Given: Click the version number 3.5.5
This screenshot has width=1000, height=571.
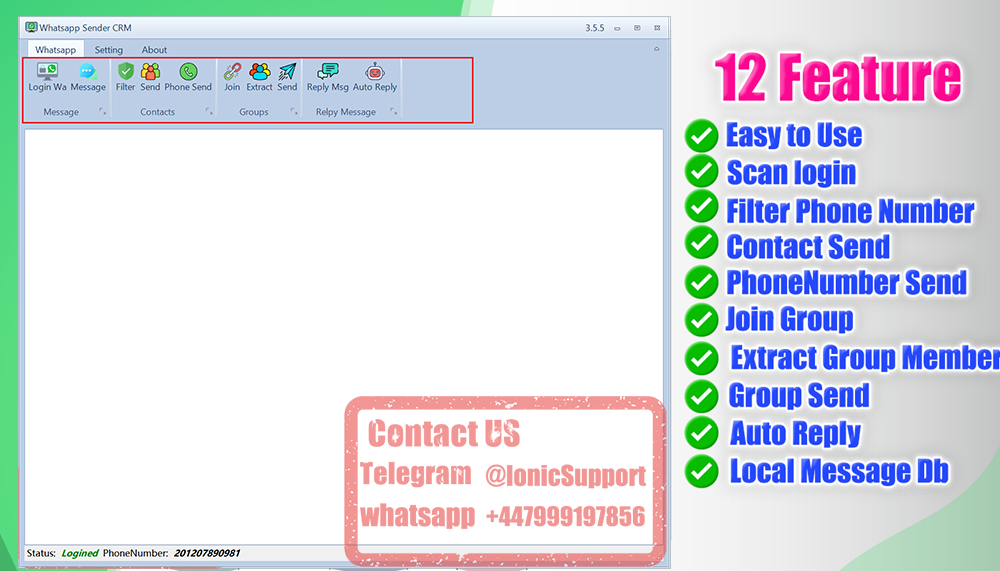Looking at the screenshot, I should tap(594, 28).
